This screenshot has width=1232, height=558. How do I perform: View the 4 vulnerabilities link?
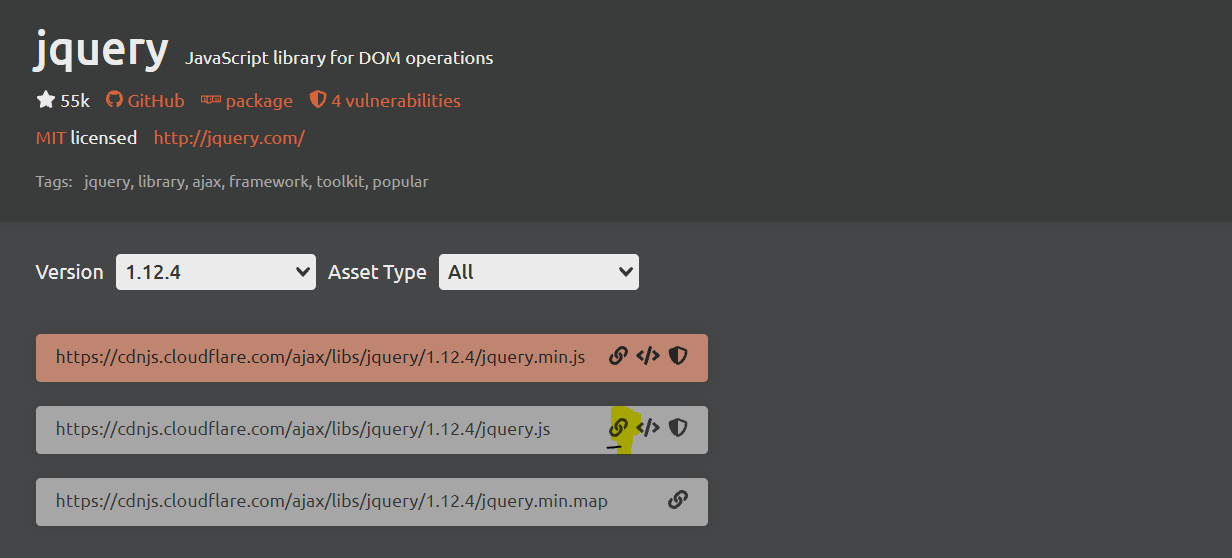396,101
